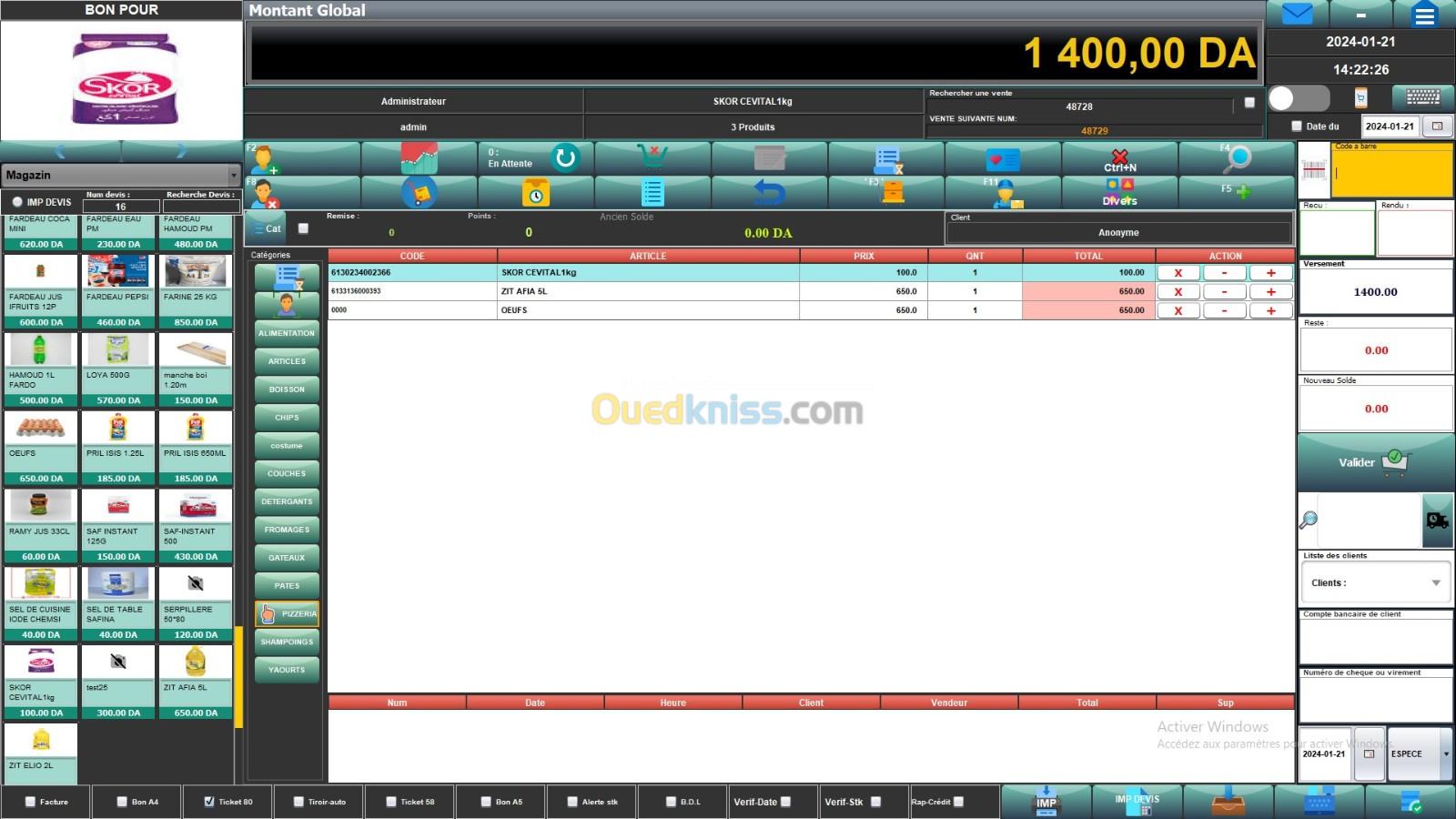1456x819 pixels.
Task: Click the blue cash register icon
Action: click(1319, 801)
